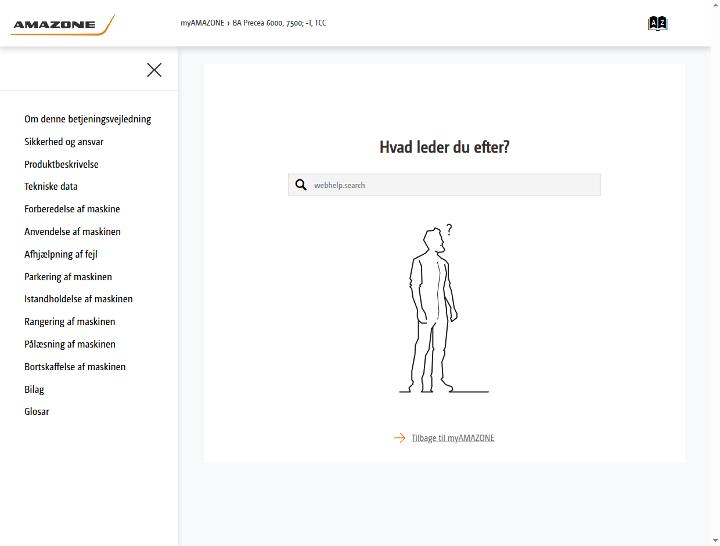Image resolution: width=720 pixels, height=546 pixels.
Task: Follow the Tilbage til myAMAZONE link
Action: (453, 438)
